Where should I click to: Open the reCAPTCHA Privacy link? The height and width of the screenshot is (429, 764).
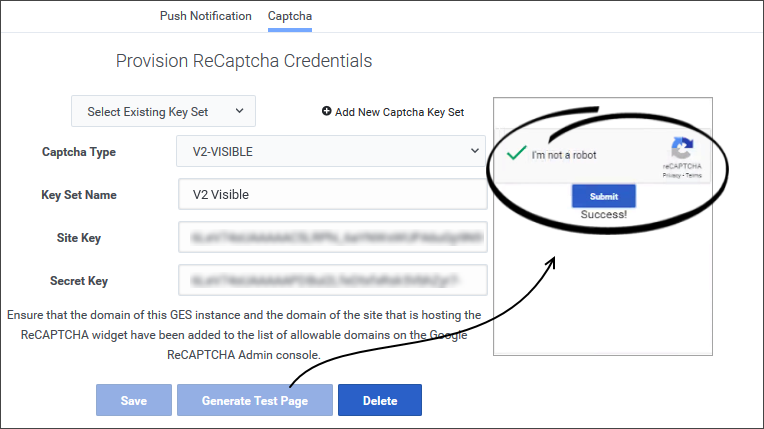click(x=671, y=175)
